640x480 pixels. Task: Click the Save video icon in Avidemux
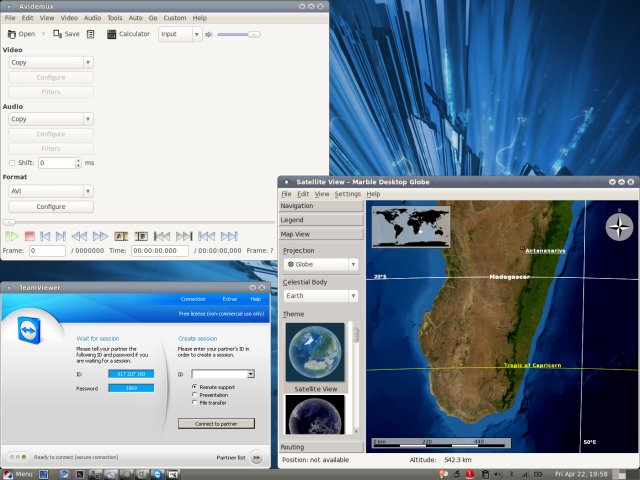click(x=55, y=34)
